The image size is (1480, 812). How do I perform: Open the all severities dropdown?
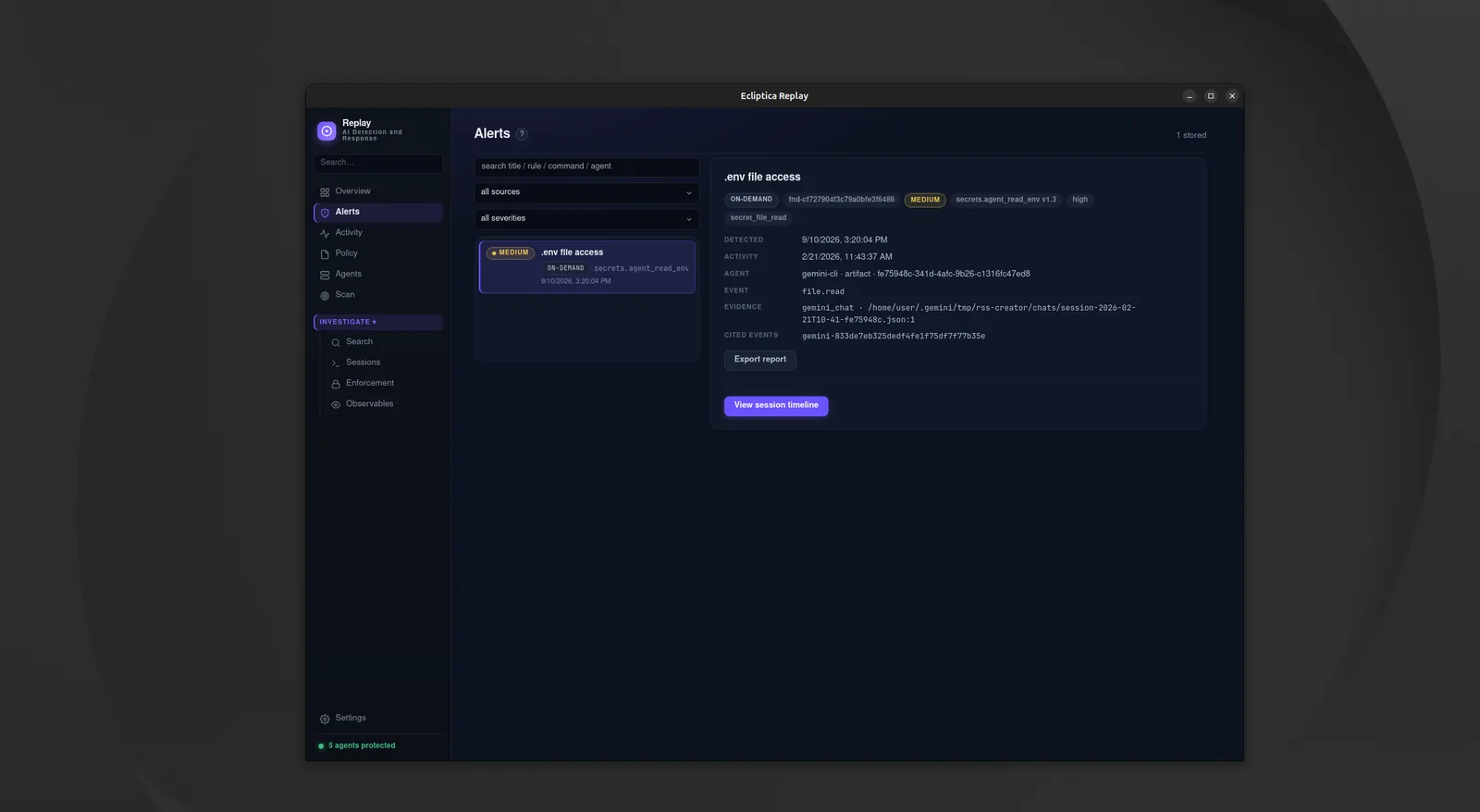pyautogui.click(x=586, y=218)
